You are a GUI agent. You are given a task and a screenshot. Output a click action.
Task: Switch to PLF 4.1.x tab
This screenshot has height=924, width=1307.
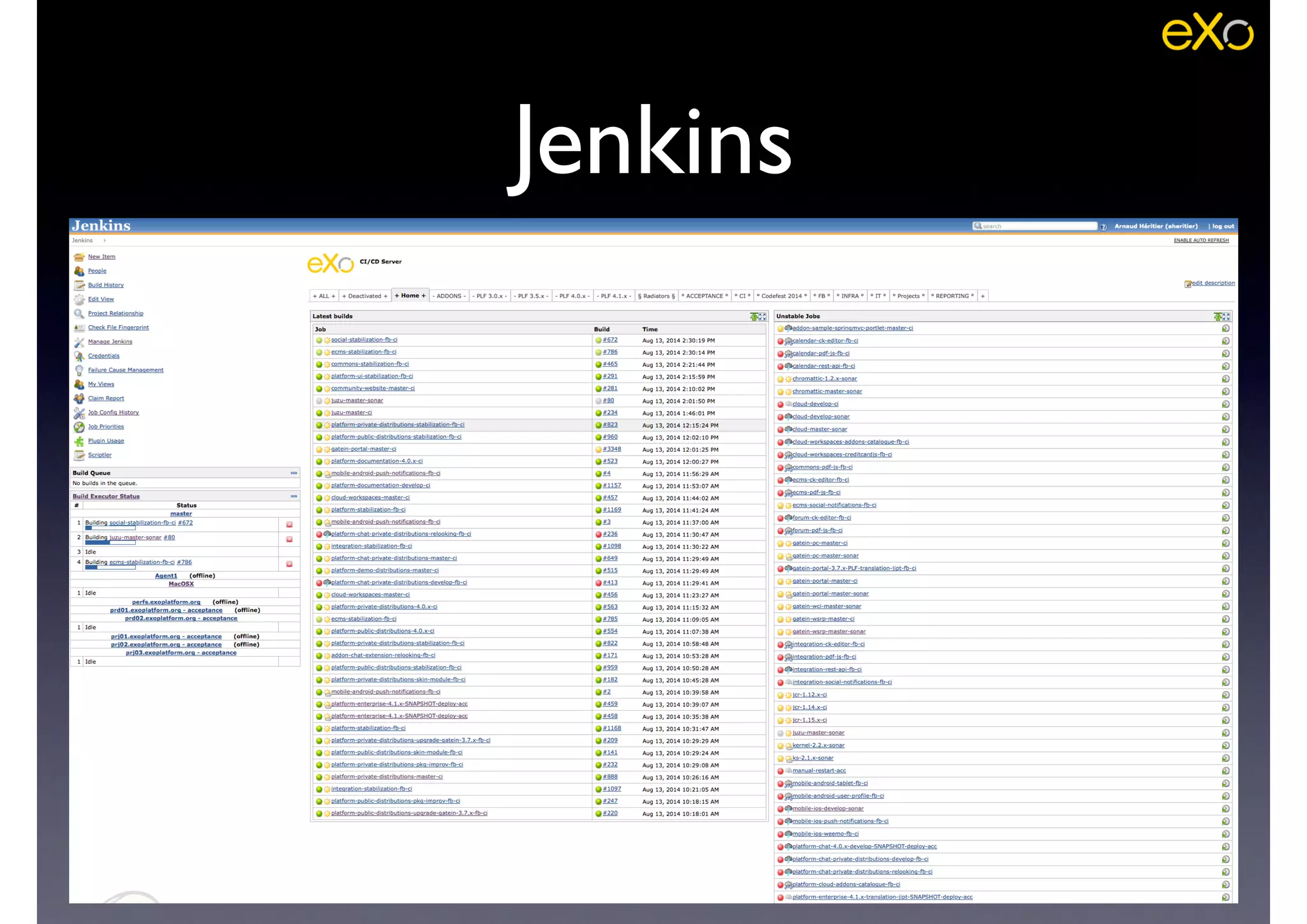point(615,296)
